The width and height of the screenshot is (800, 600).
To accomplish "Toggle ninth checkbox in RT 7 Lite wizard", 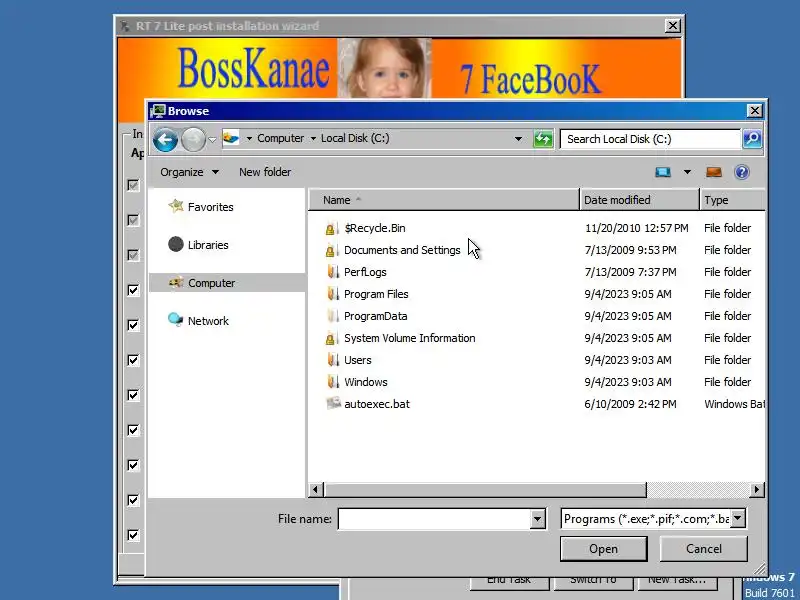I will 133,465.
